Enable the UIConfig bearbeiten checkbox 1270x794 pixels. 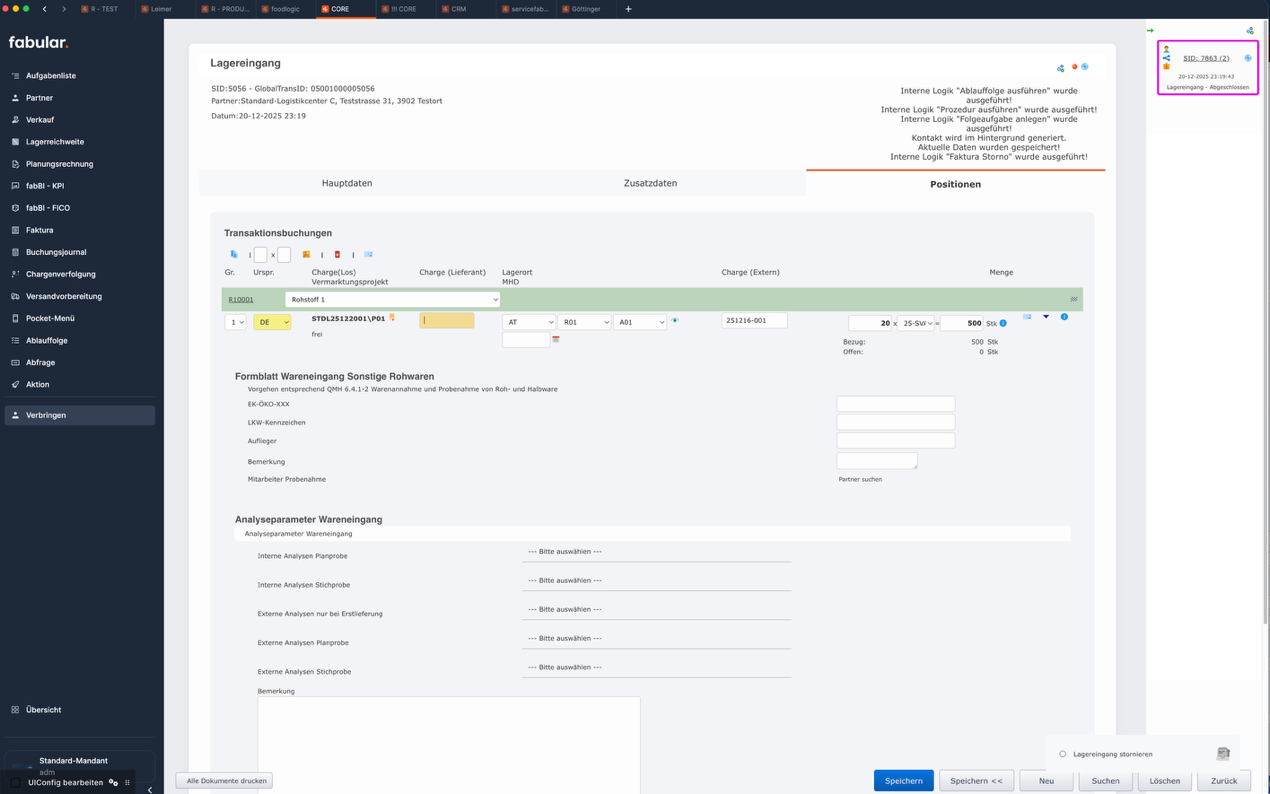click(16, 783)
